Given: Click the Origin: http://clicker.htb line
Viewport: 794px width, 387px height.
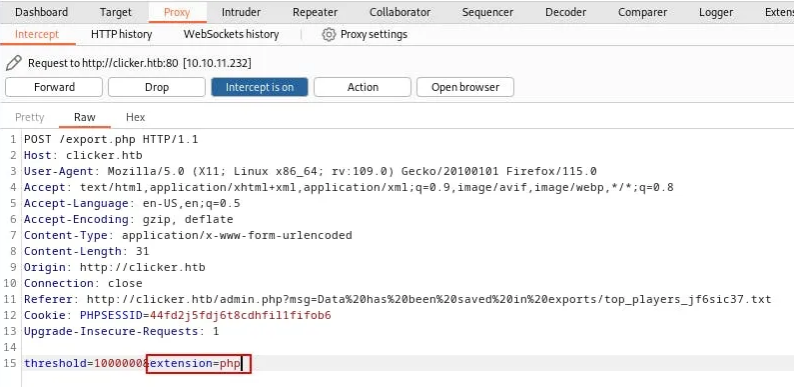Looking at the screenshot, I should tap(114, 267).
